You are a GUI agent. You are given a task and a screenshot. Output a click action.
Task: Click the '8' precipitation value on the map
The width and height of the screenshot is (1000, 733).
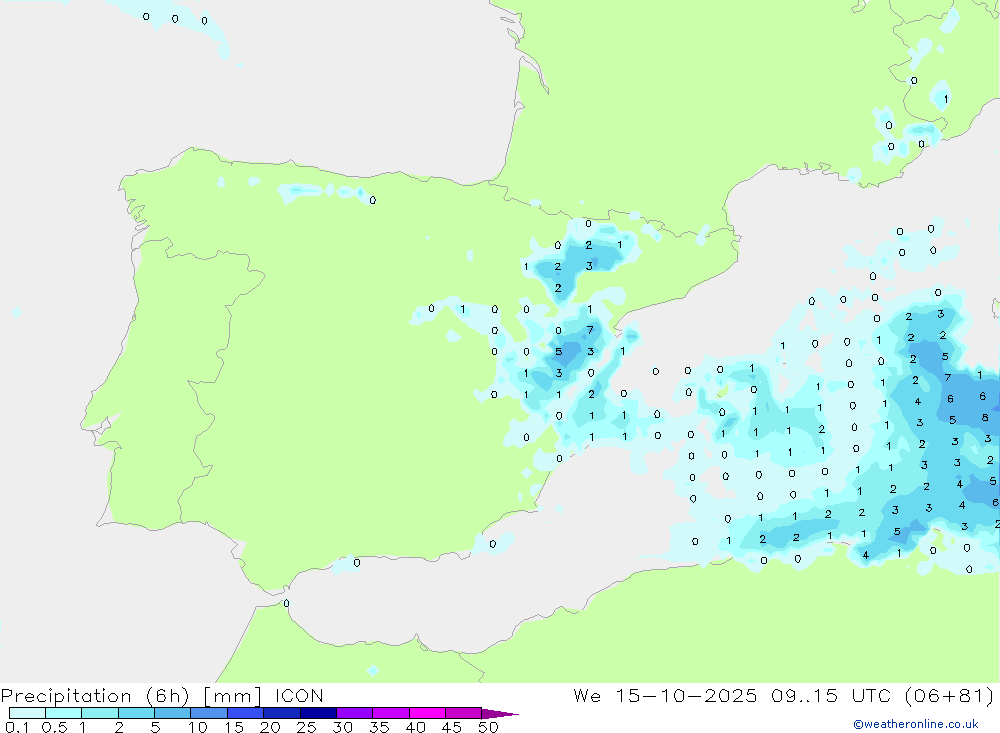985,417
